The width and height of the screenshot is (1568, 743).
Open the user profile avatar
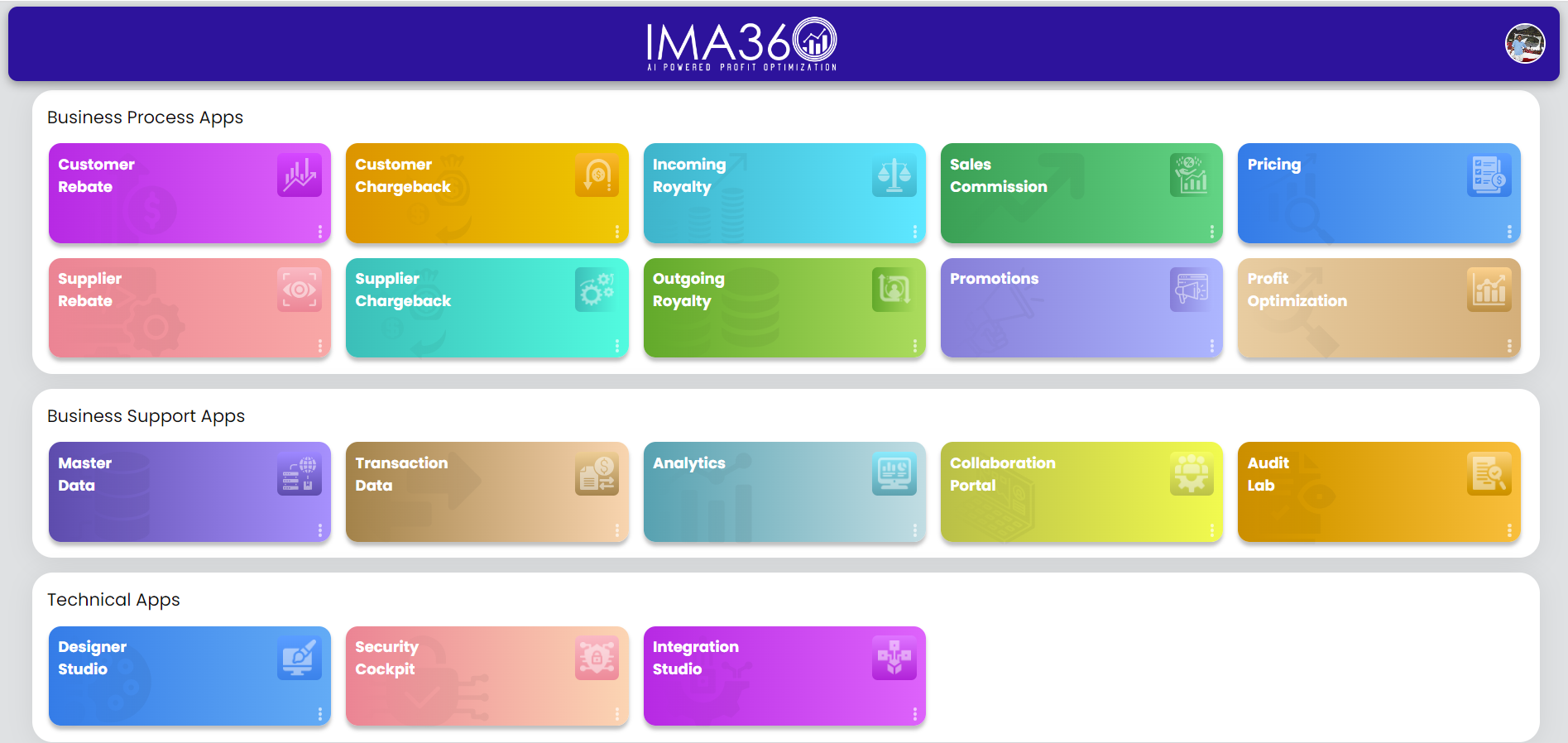pyautogui.click(x=1524, y=44)
